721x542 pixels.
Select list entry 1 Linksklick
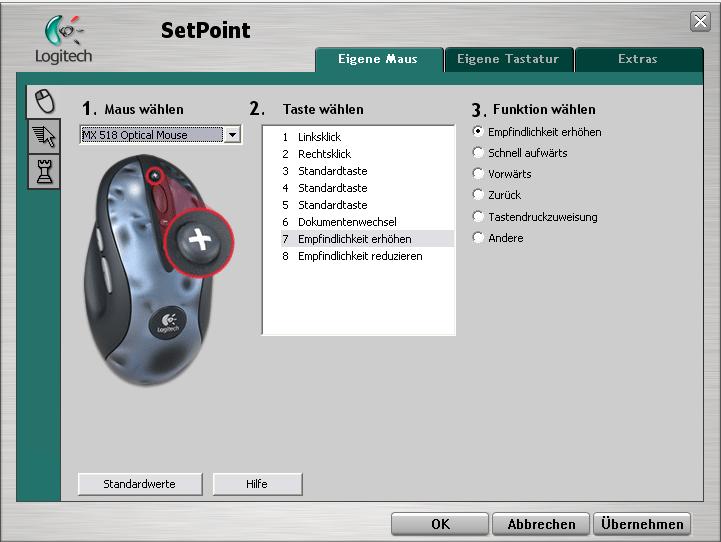tap(367, 137)
